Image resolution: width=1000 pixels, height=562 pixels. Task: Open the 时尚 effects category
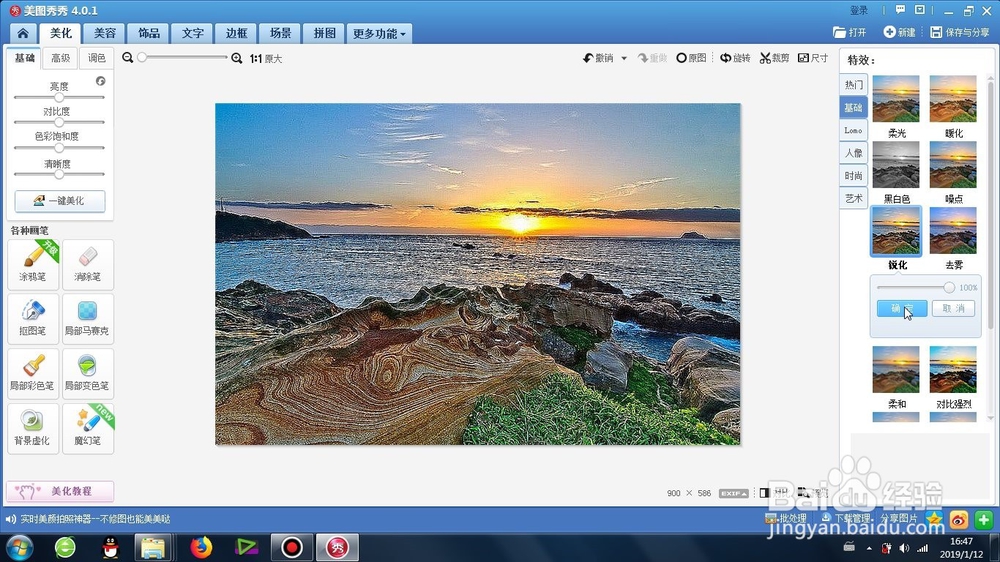coord(853,175)
